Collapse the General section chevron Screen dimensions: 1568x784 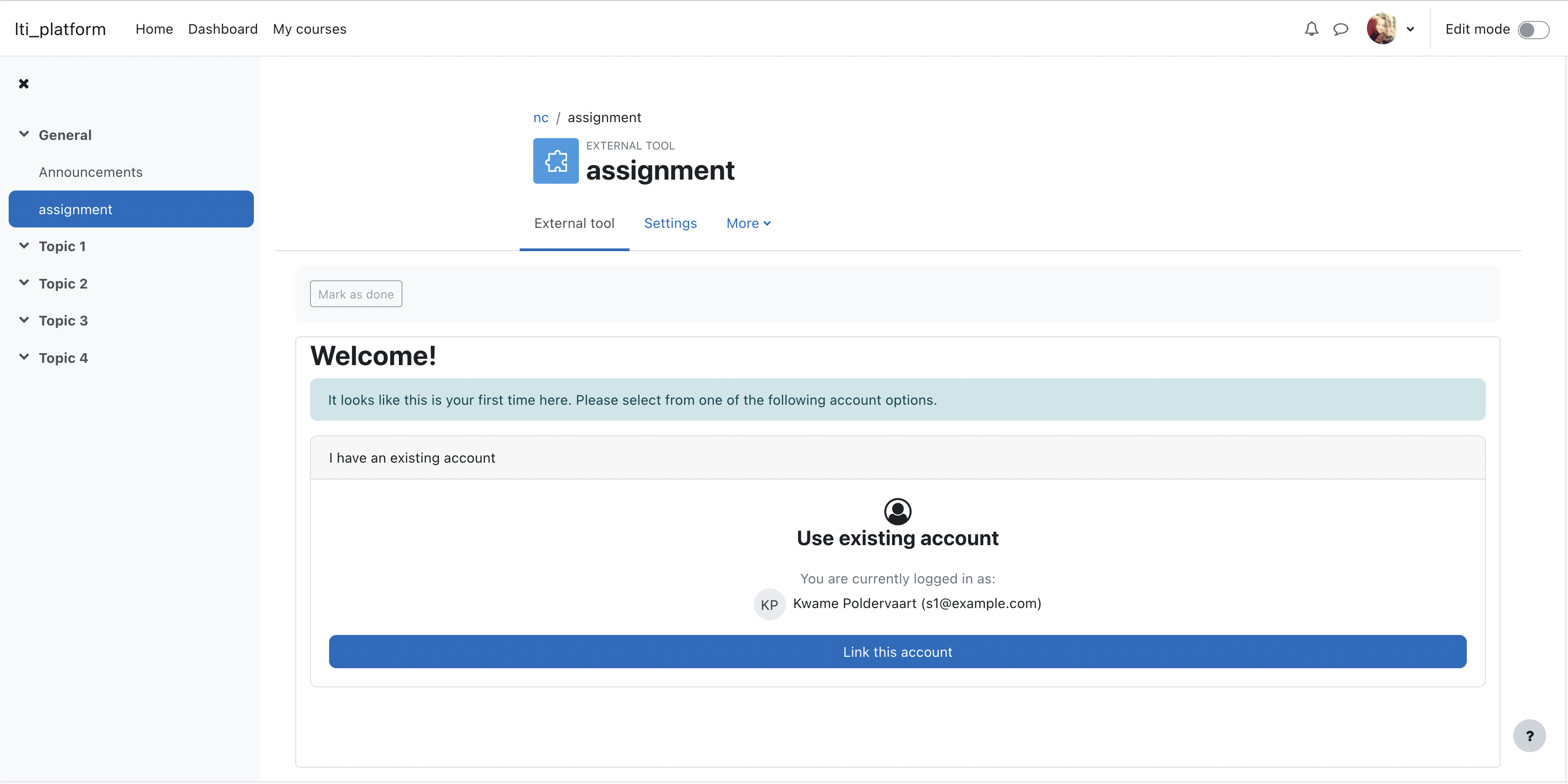coord(24,134)
